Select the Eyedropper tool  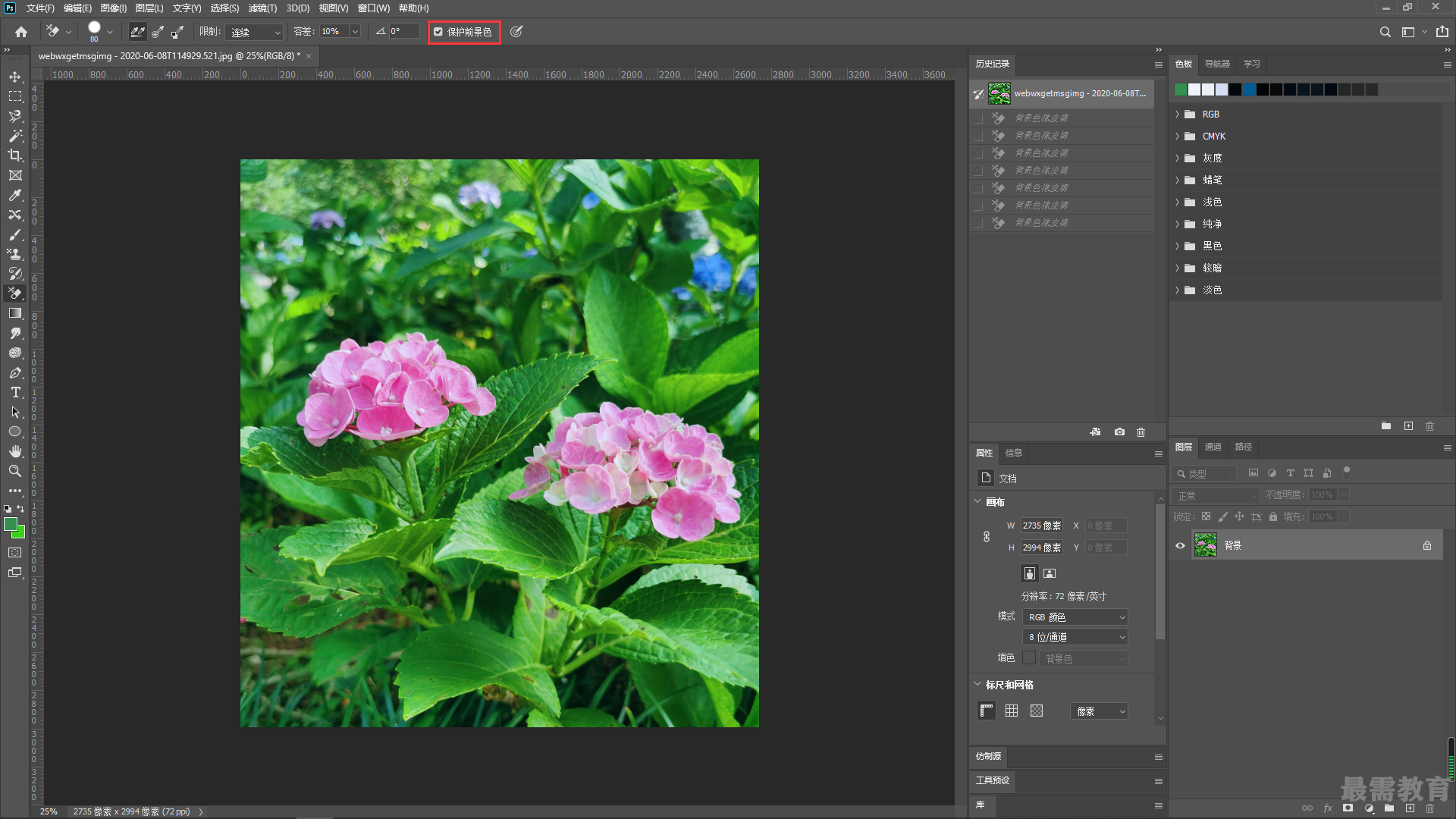15,195
